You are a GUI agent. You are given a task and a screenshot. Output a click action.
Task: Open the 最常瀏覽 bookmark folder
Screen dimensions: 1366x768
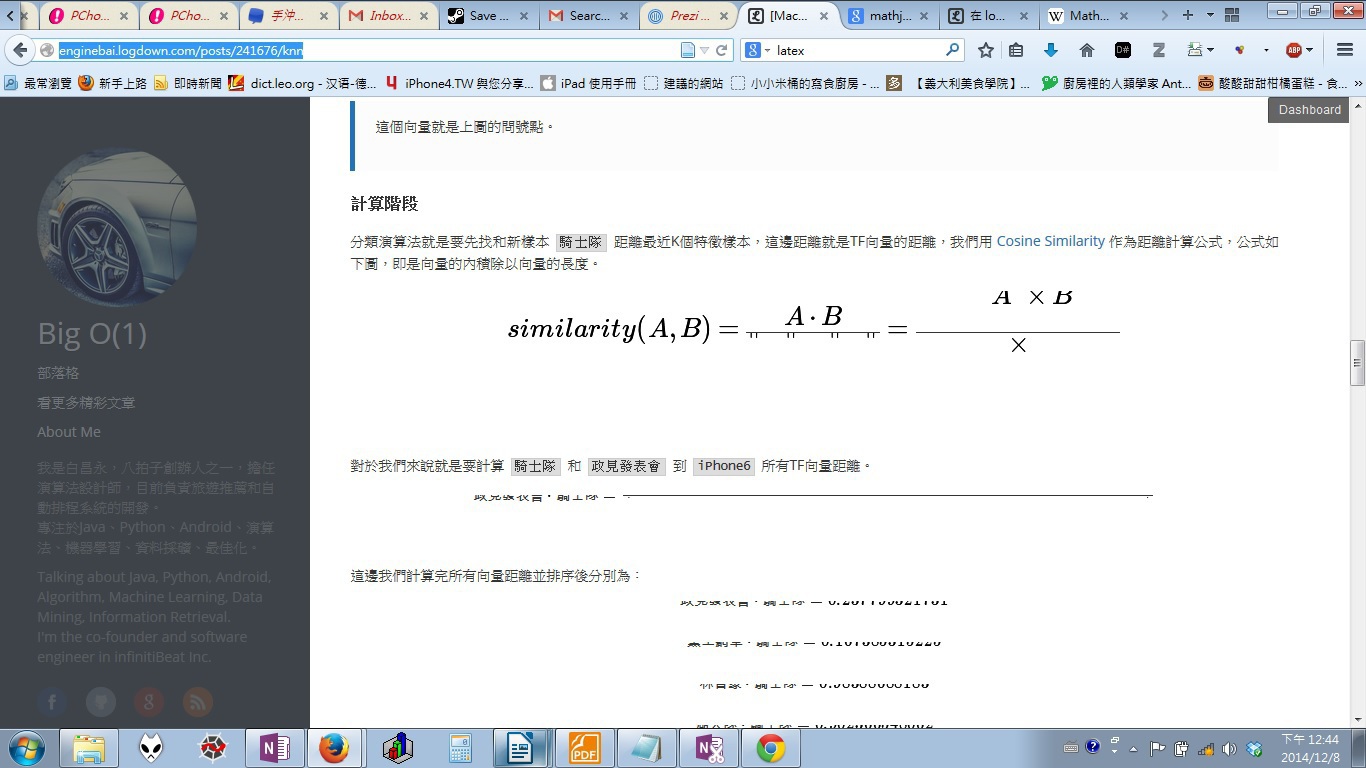38,83
